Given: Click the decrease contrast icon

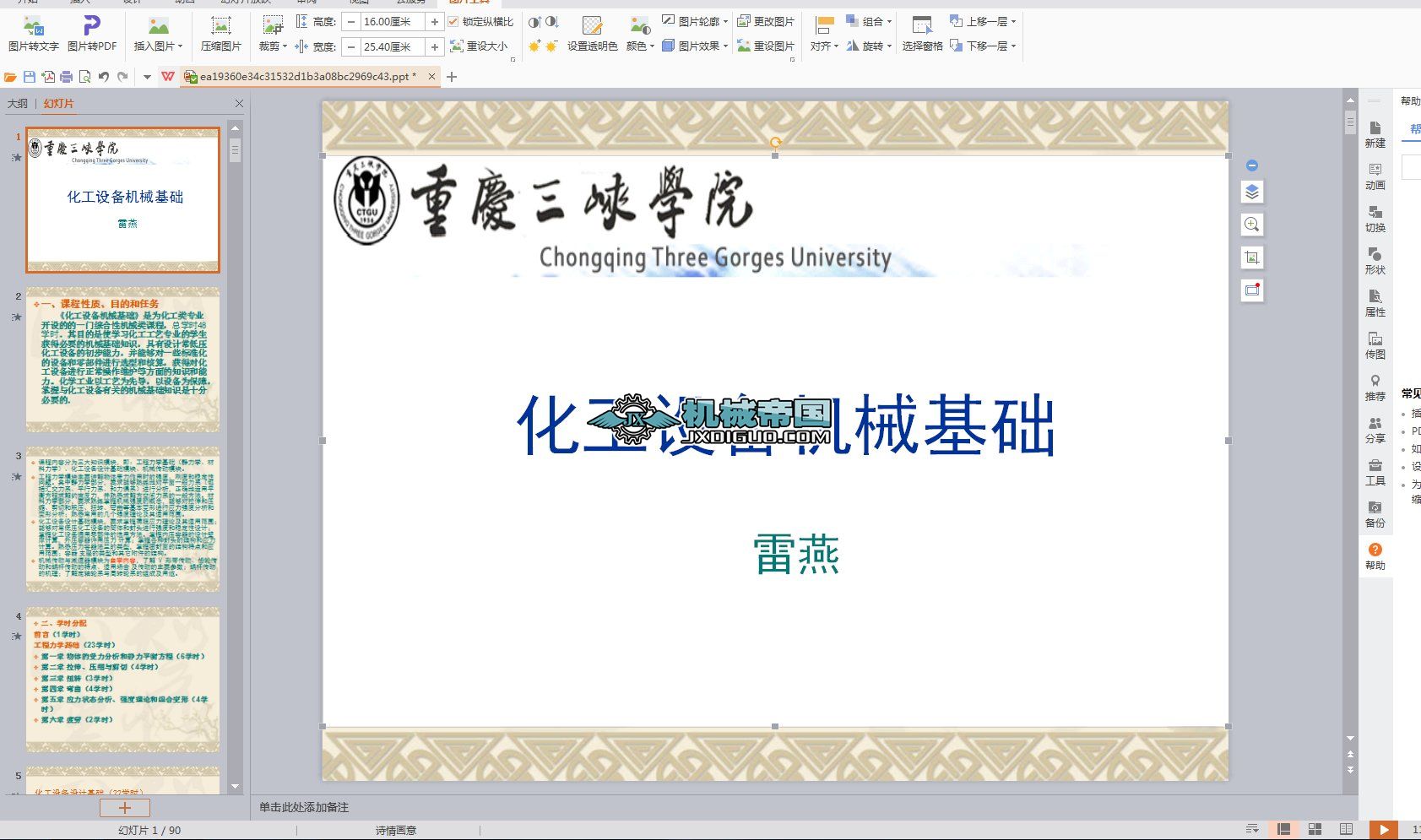Looking at the screenshot, I should click(x=552, y=22).
